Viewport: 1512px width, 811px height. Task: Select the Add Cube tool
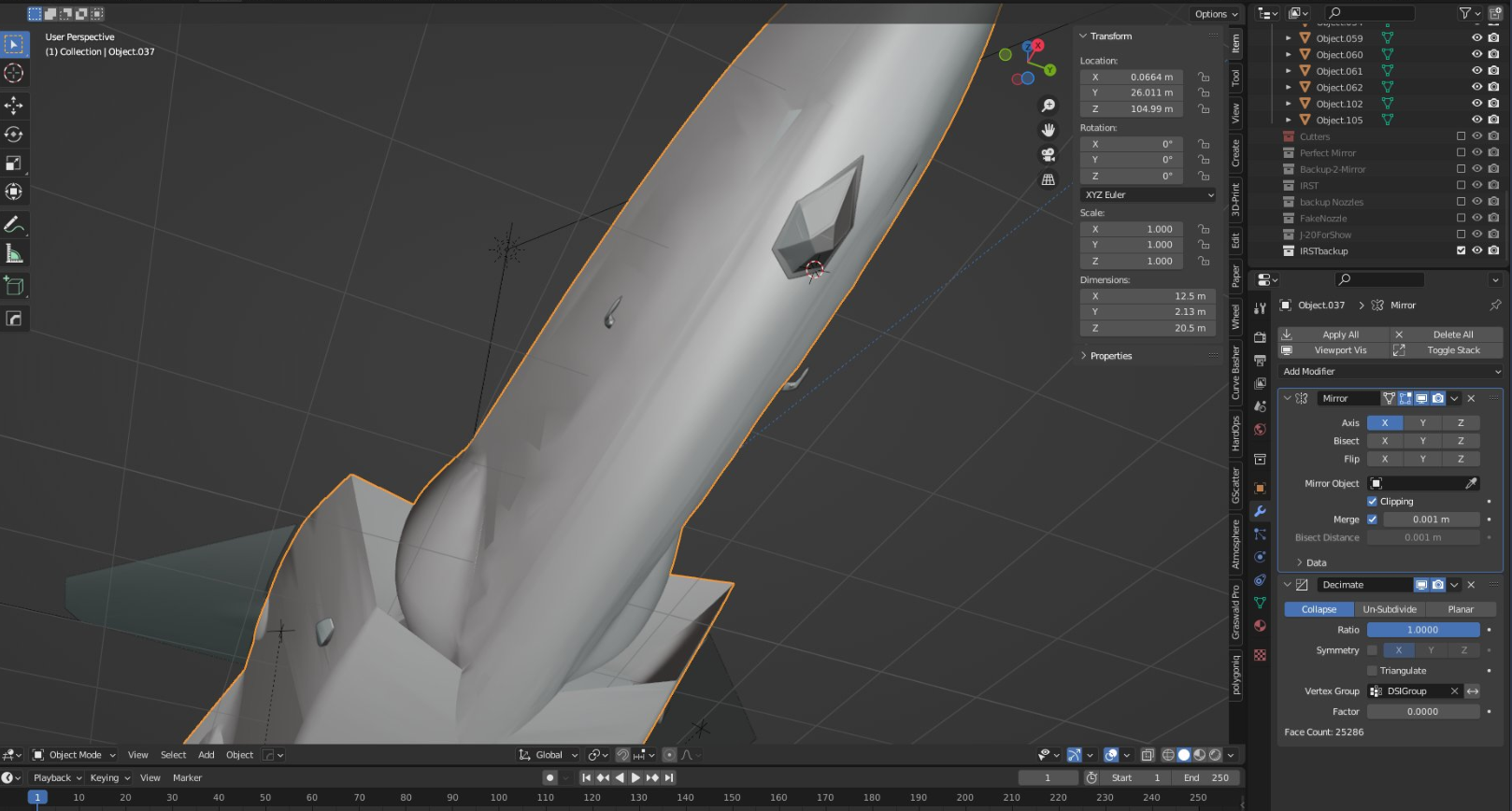point(14,286)
